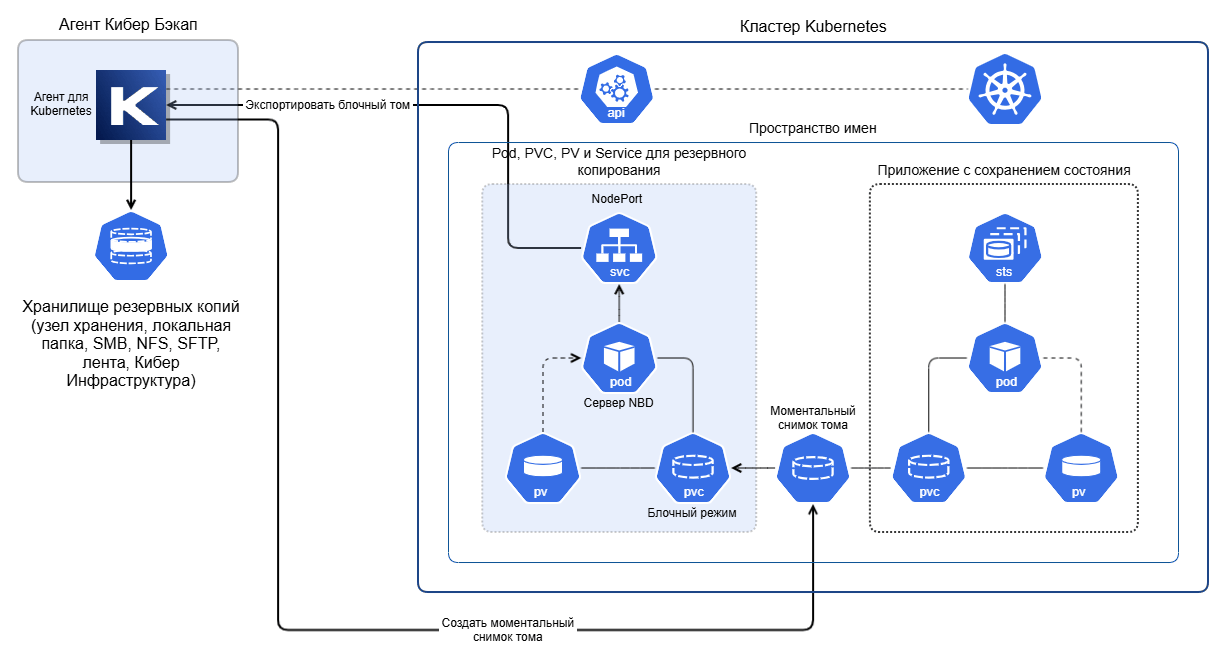Click the pvc icon in stateful application
Viewport: 1228px width, 665px height.
[929, 469]
